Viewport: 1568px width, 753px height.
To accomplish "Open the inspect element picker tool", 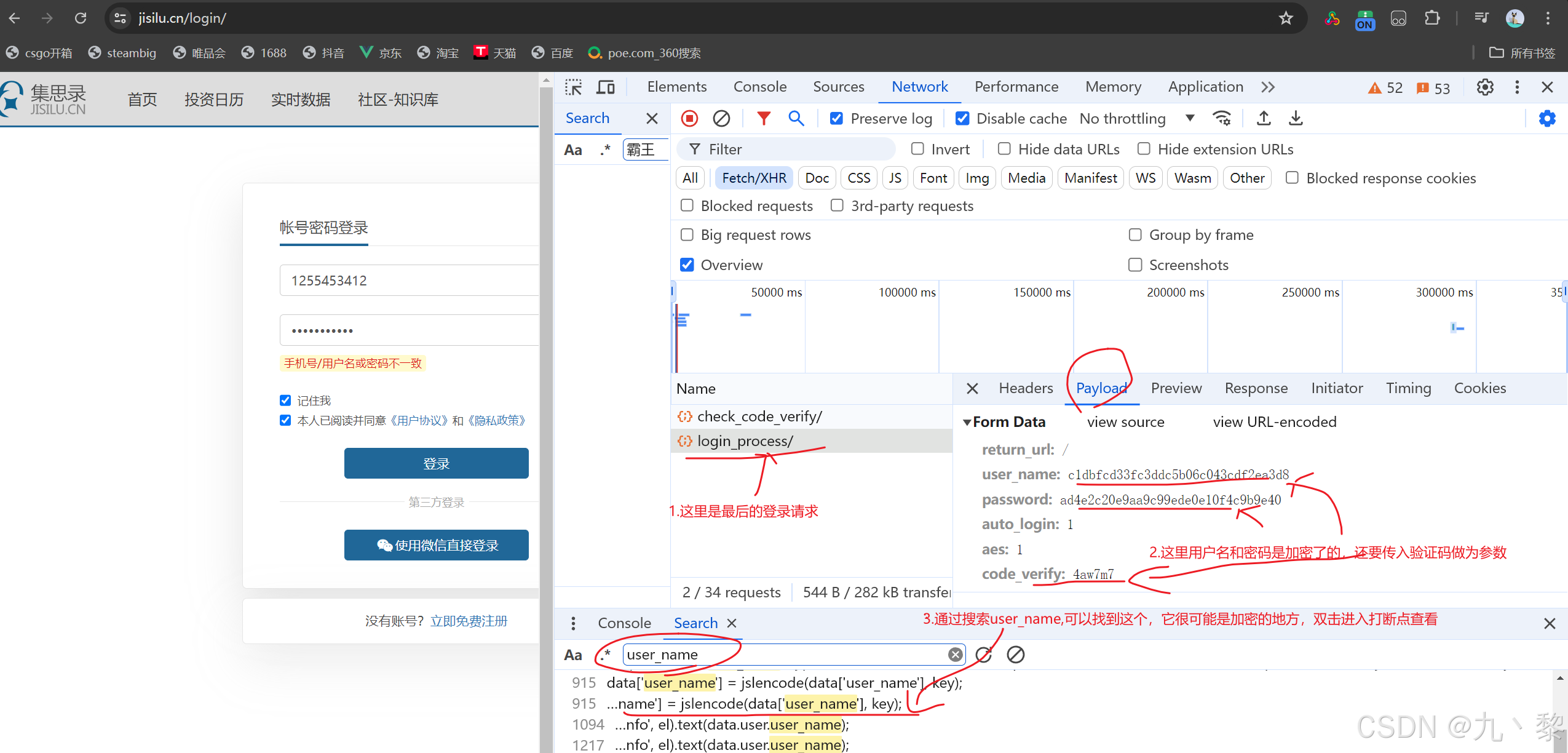I will [573, 87].
